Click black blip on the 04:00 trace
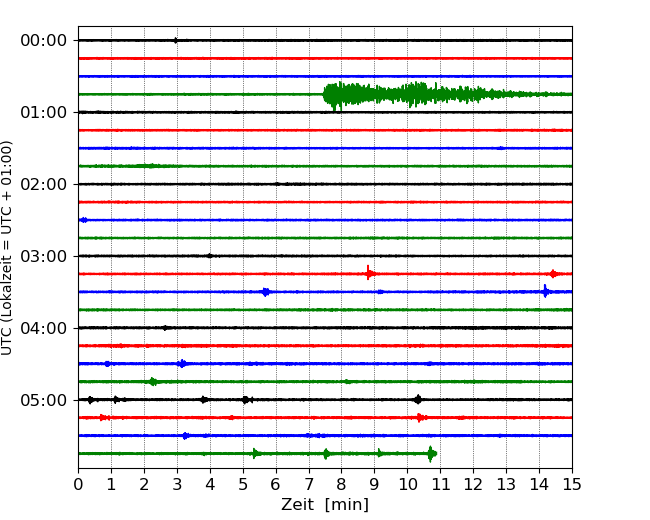This screenshot has width=650, height=520. [165, 328]
